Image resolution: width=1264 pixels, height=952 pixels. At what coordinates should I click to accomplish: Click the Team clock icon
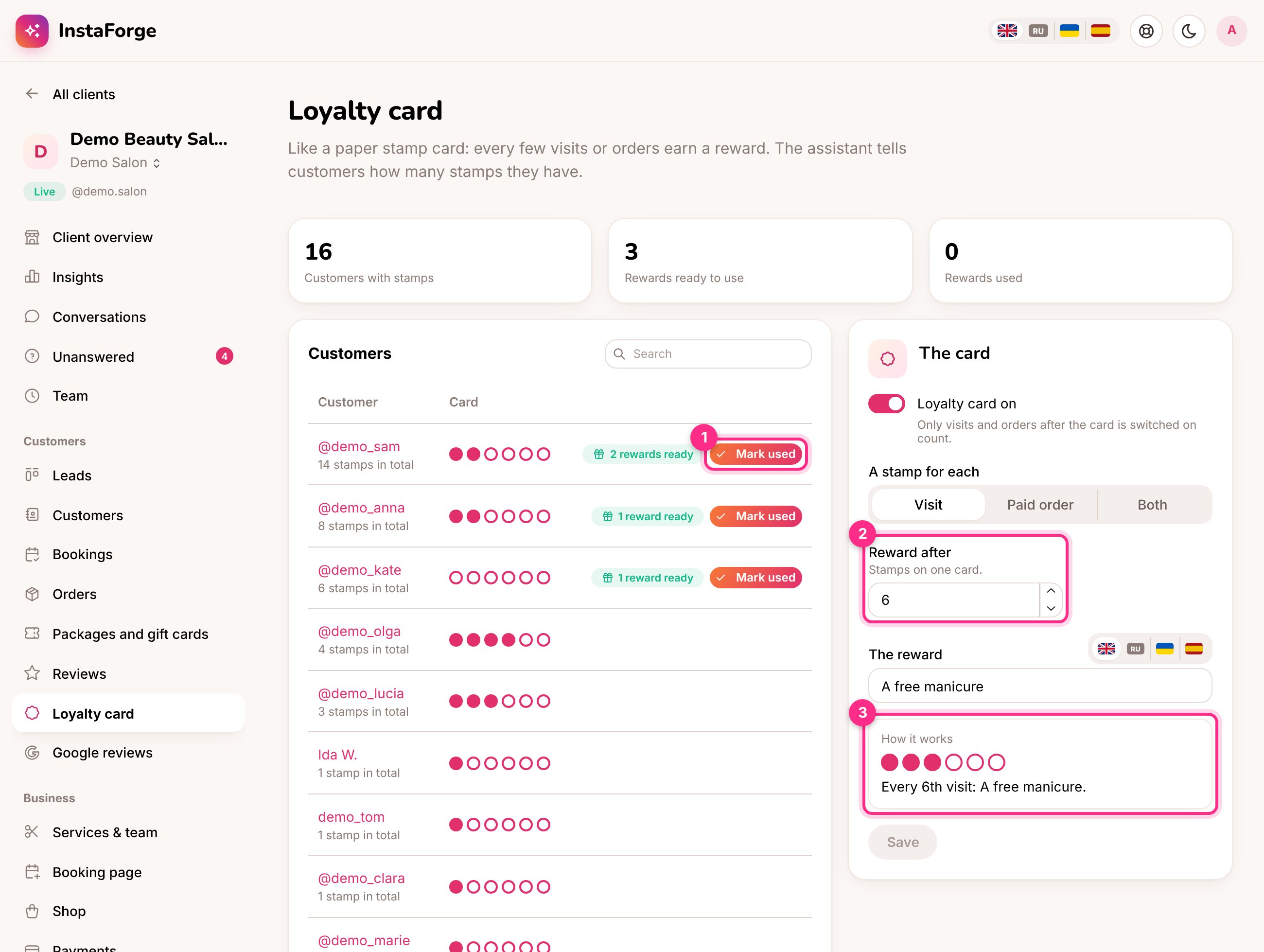(32, 396)
